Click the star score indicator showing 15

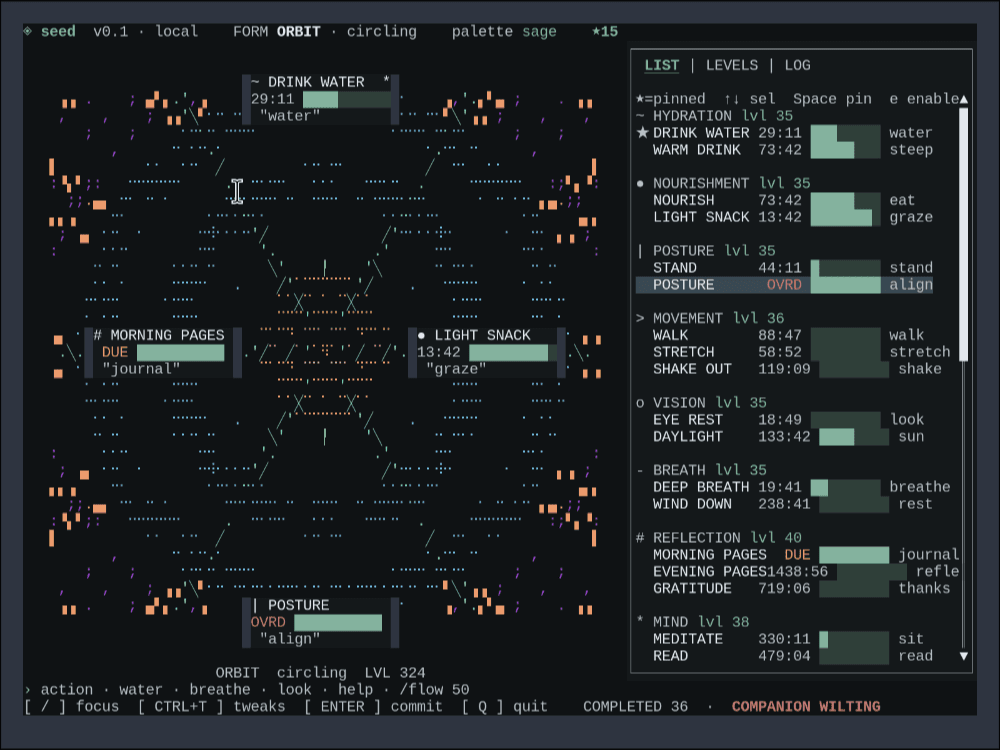[x=605, y=31]
